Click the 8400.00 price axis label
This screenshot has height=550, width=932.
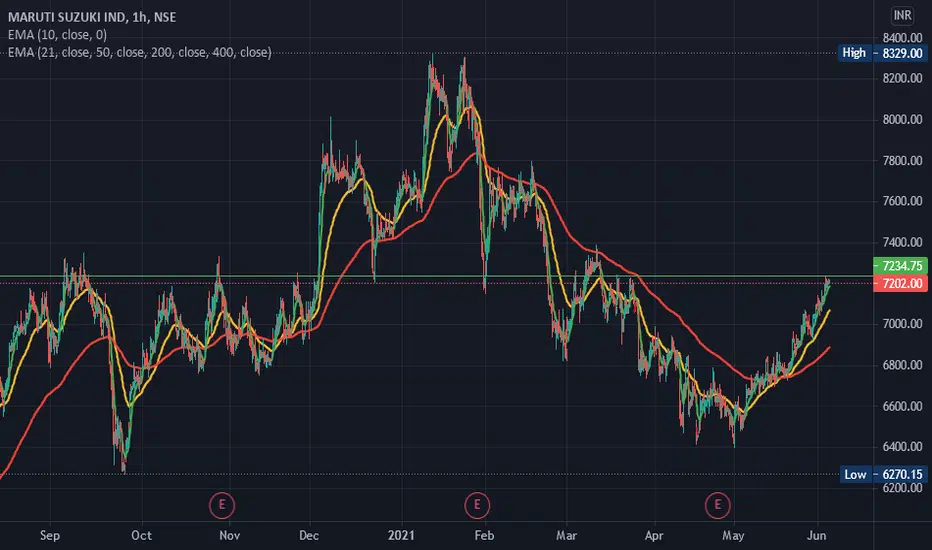point(902,38)
